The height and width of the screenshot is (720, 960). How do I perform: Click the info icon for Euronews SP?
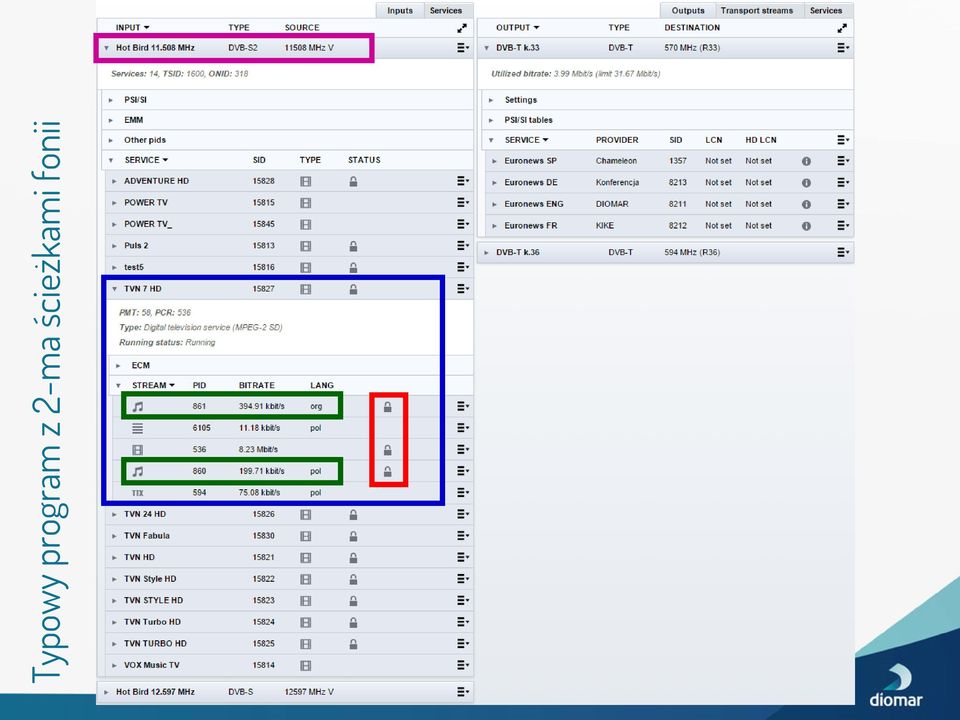pos(806,161)
